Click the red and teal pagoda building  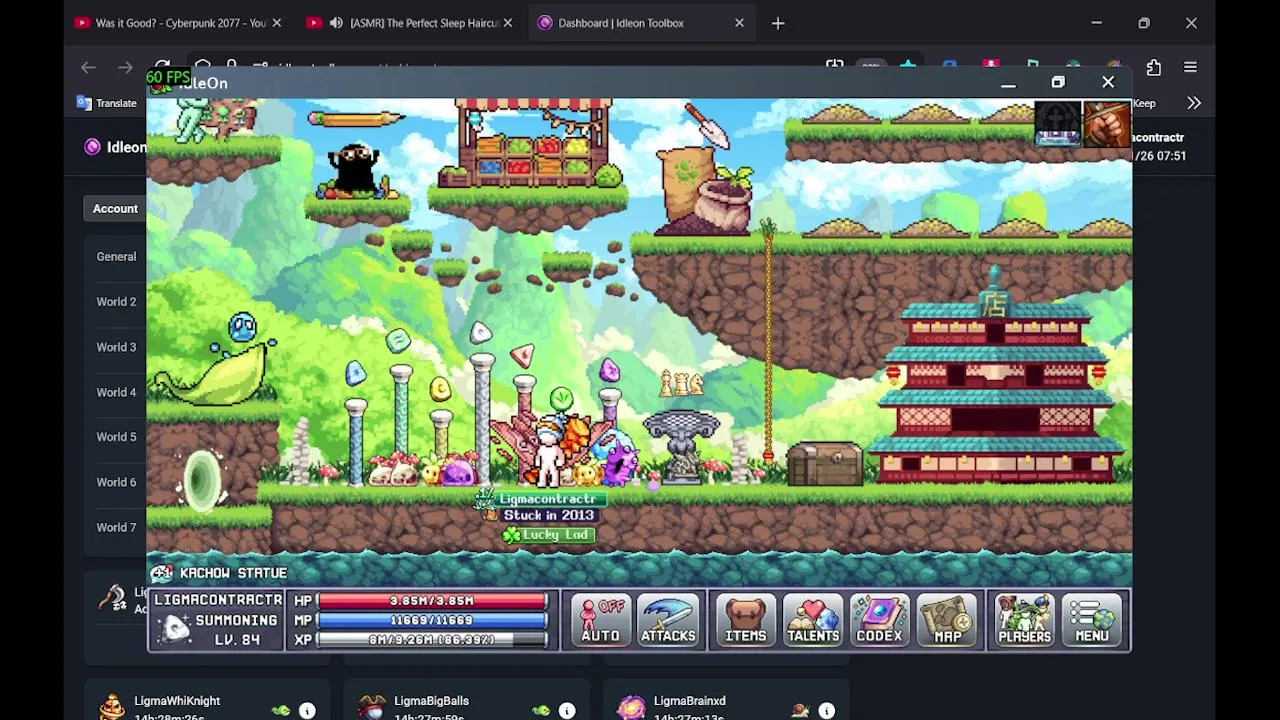coord(993,380)
